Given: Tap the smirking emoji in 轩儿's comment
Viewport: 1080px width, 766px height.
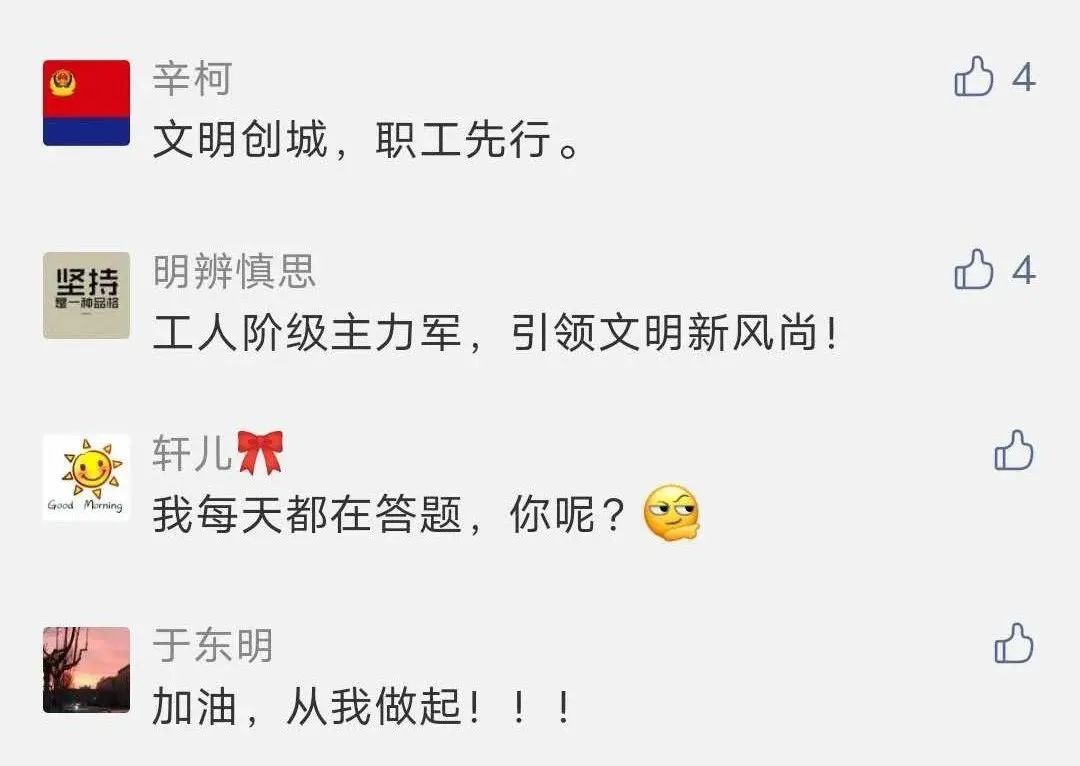Looking at the screenshot, I should [671, 513].
